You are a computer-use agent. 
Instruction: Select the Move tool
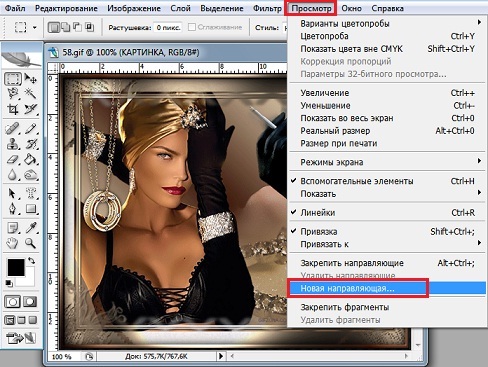click(x=31, y=79)
